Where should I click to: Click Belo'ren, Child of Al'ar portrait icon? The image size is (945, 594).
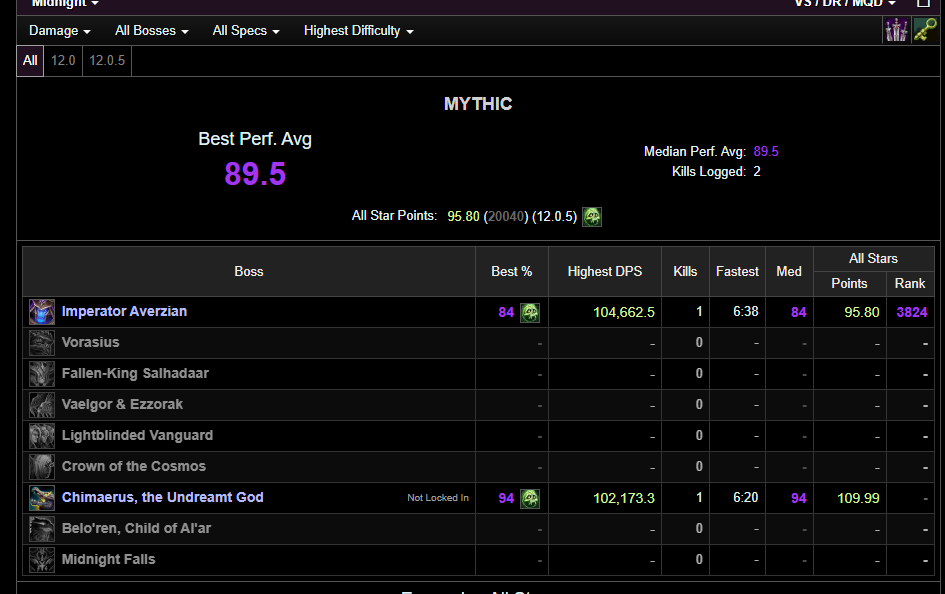(x=42, y=529)
